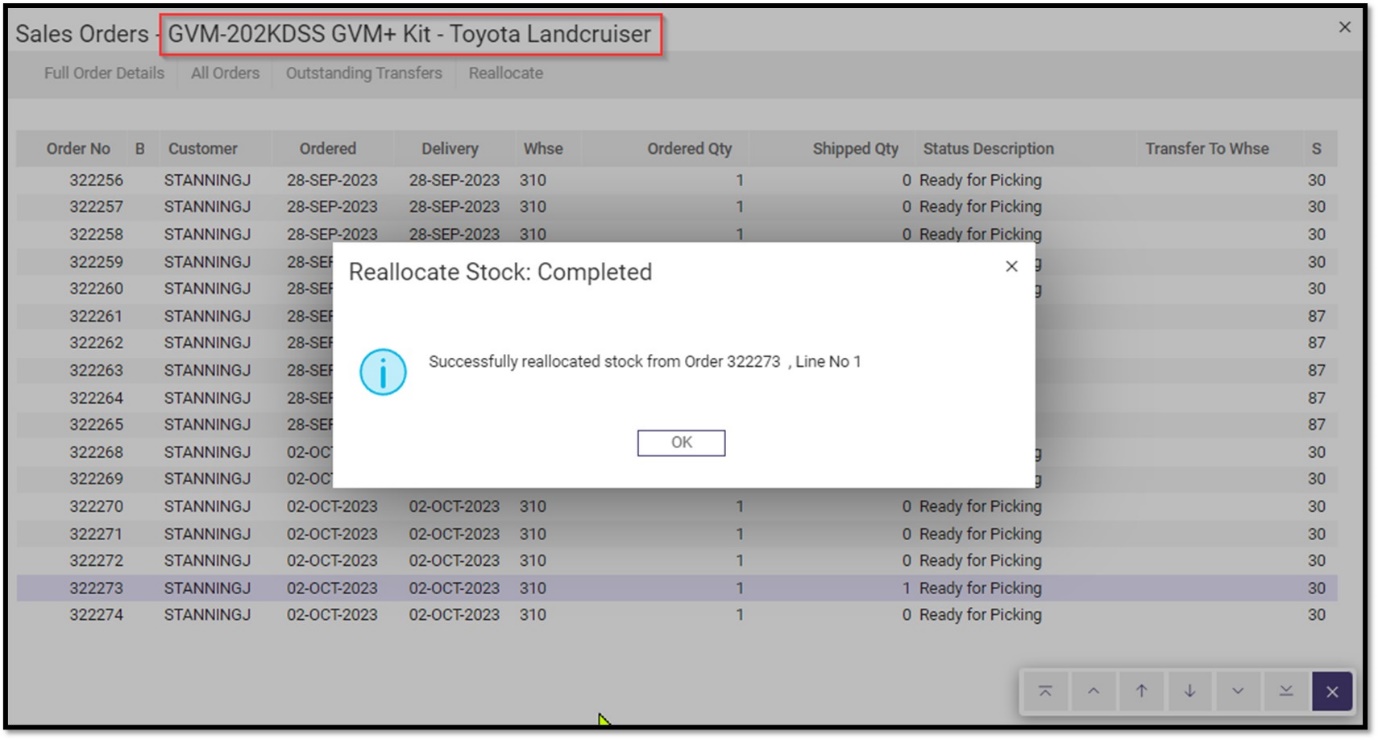Open Outstanding Transfers menu
This screenshot has width=1378, height=740.
[x=364, y=73]
